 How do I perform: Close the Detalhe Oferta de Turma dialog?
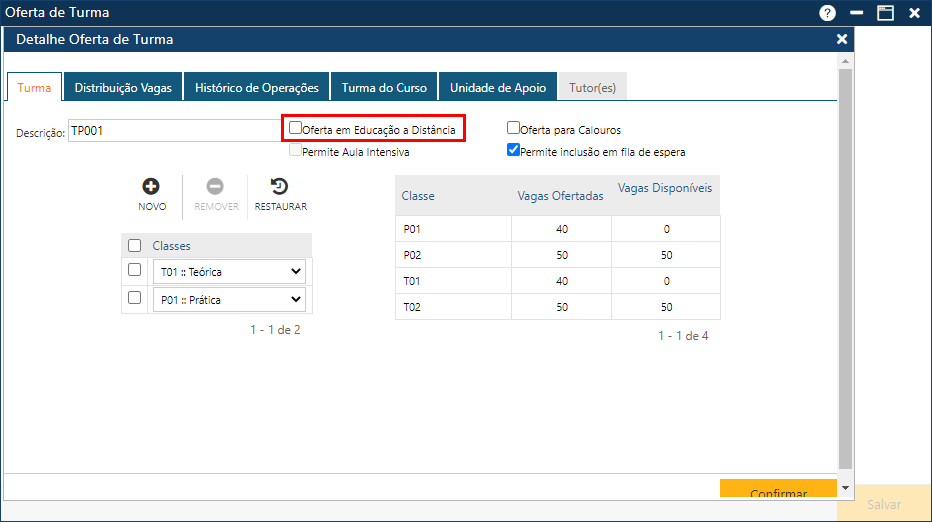[842, 39]
